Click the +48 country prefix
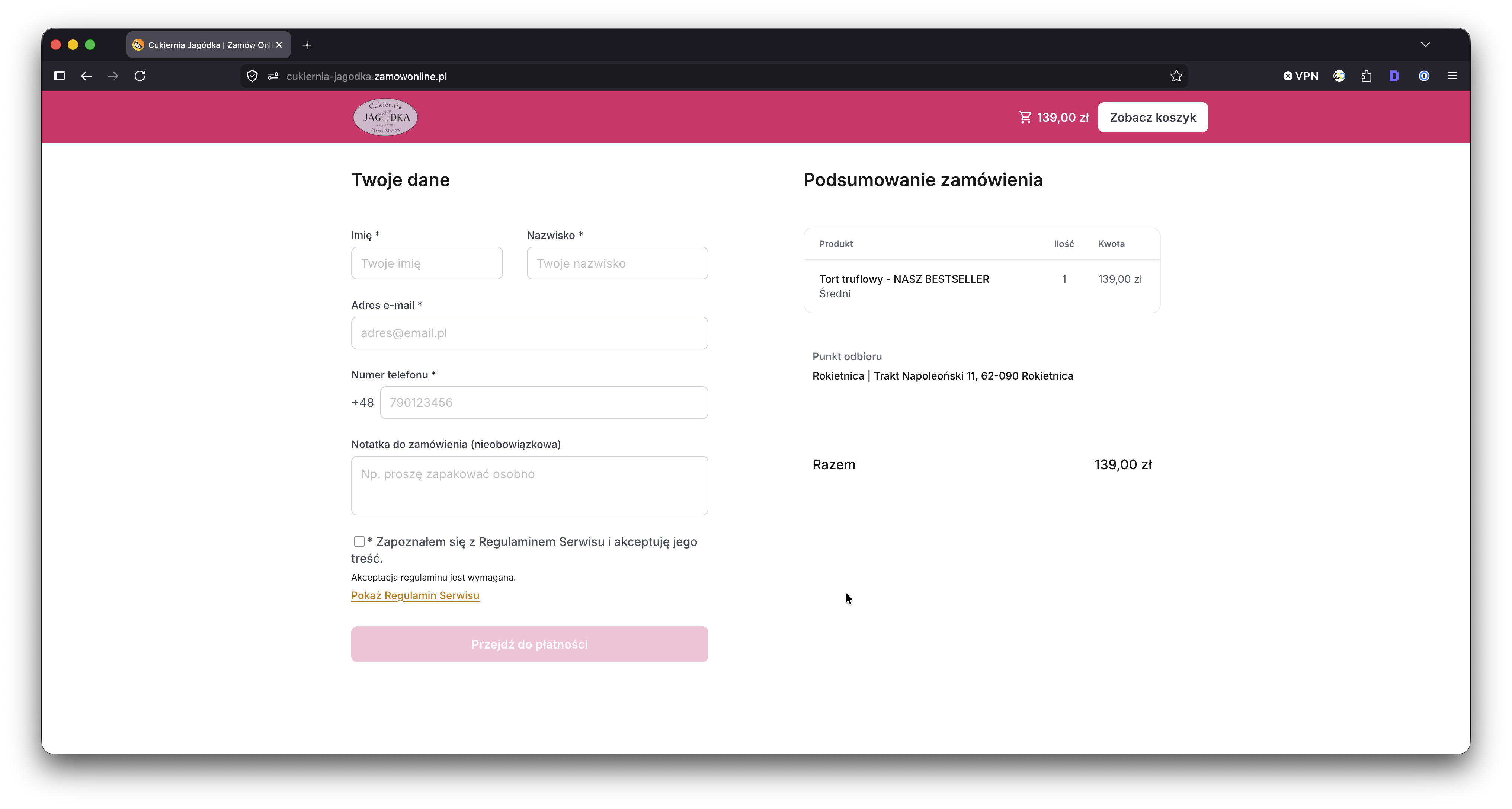 (362, 402)
